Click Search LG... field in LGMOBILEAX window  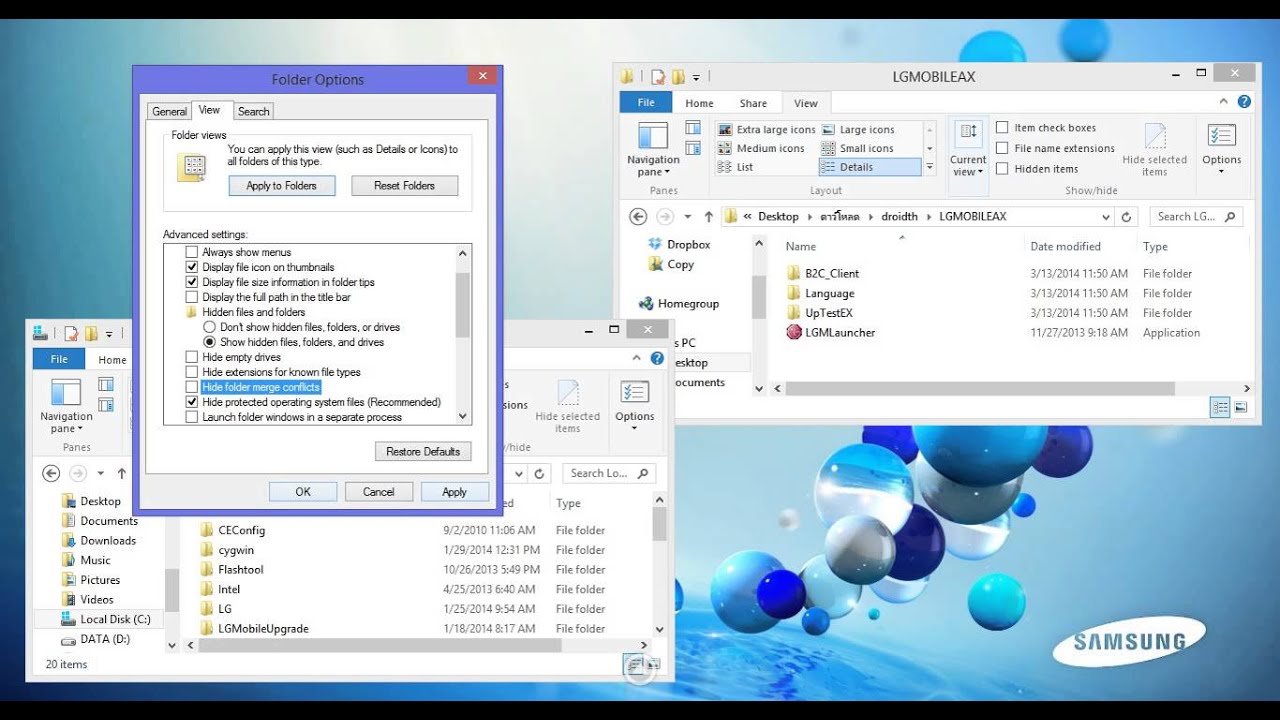tap(1196, 216)
